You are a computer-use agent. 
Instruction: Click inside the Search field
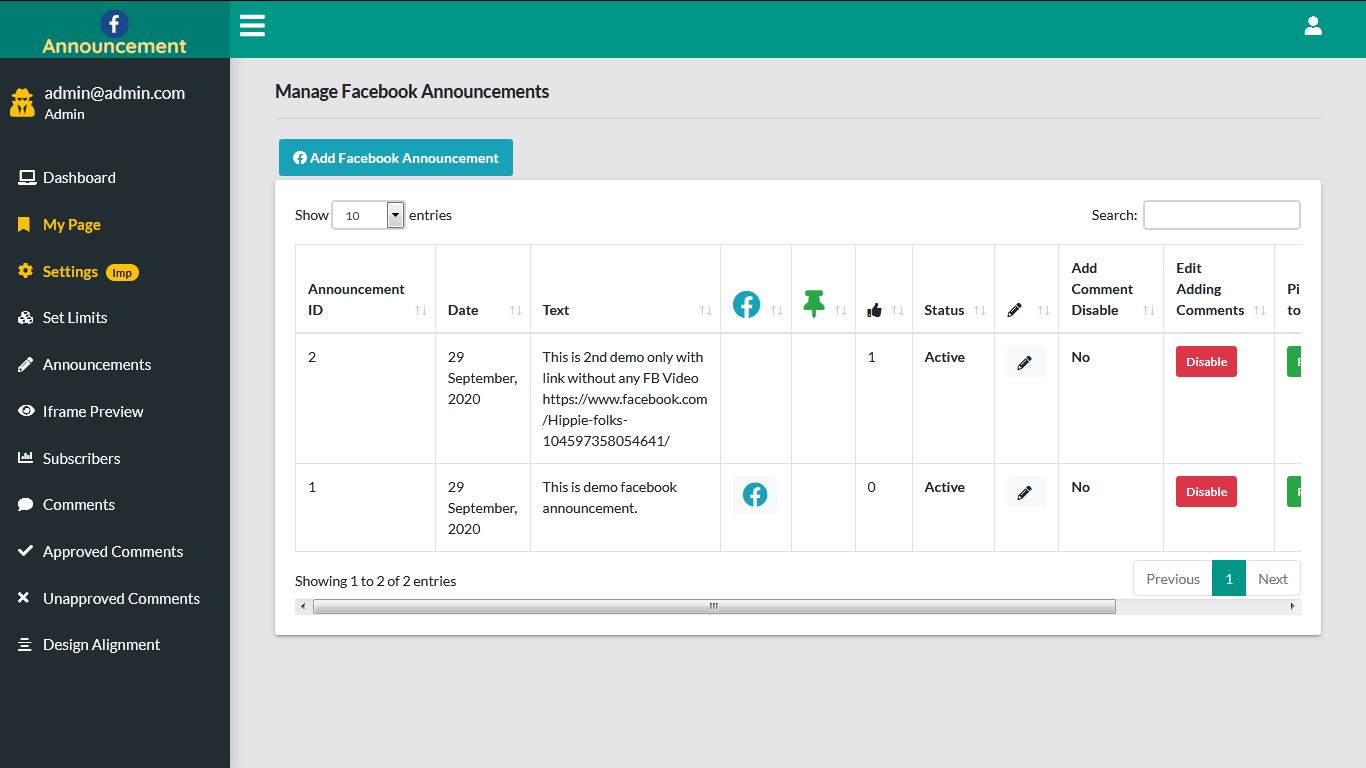tap(1221, 214)
